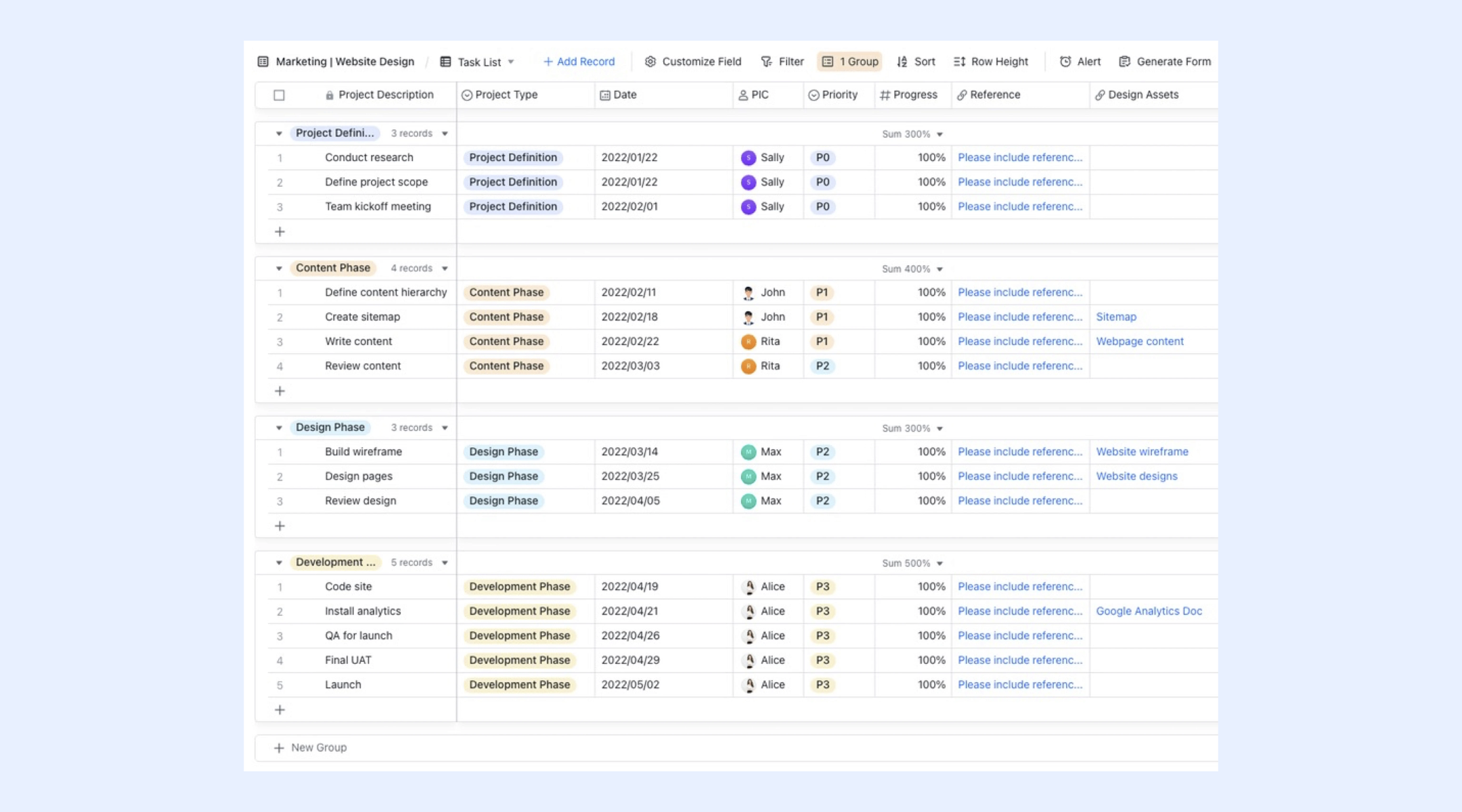
Task: Open the Content Phase records dropdown arrow
Action: tap(445, 269)
